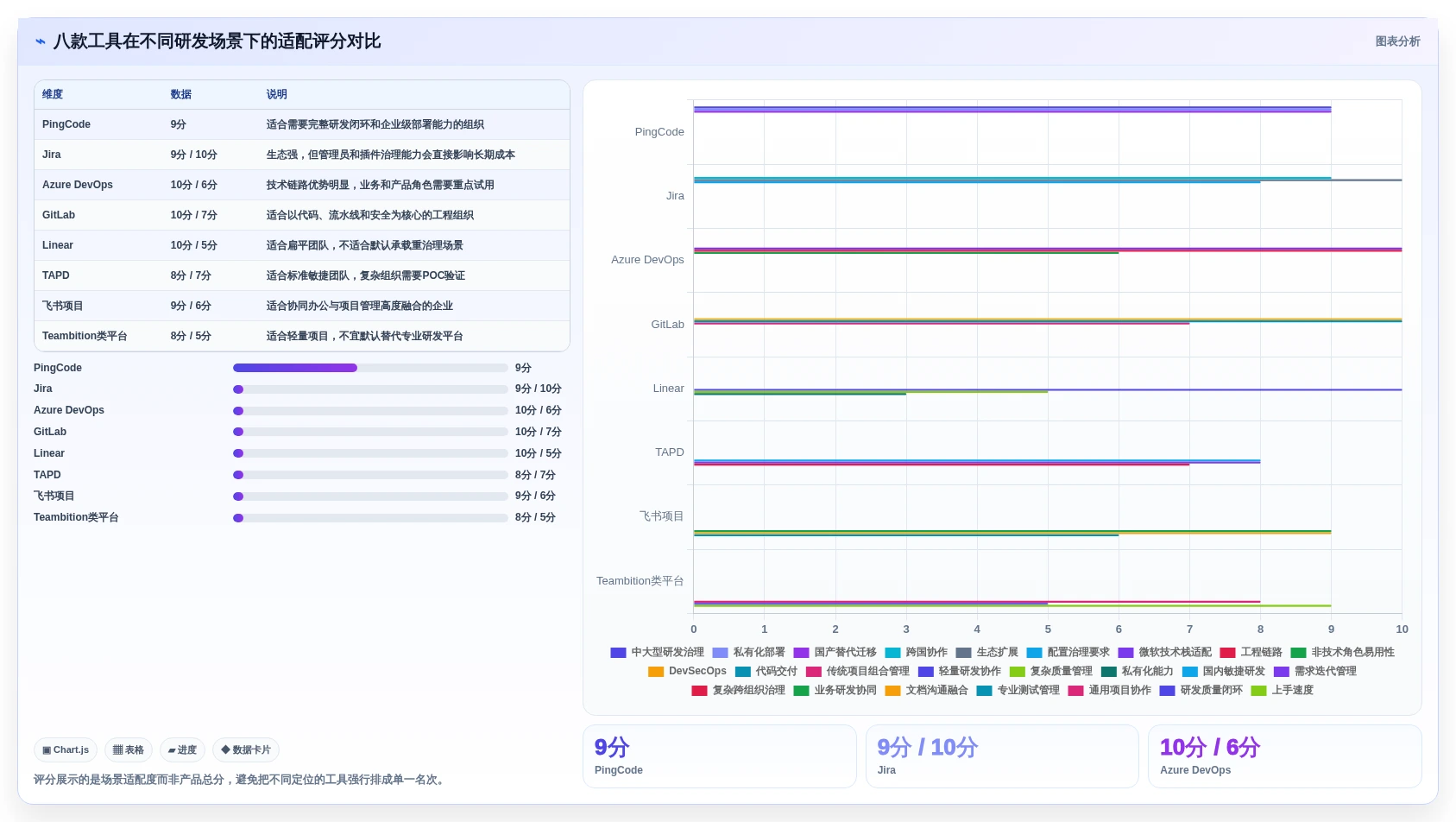Viewport: 1456px width, 822px height.
Task: Open the Jira 9分 / 10分 summary card
Action: pos(1002,756)
